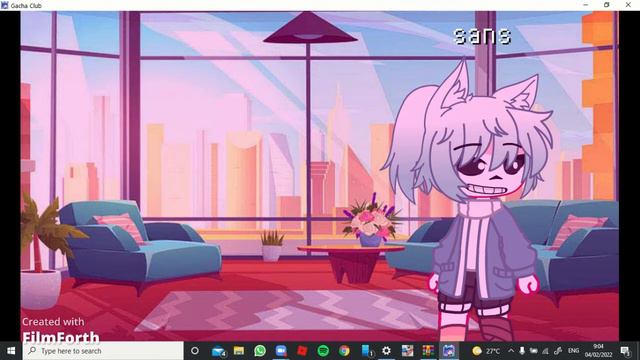Open WhatsApp from the taskbar

(x=260, y=351)
